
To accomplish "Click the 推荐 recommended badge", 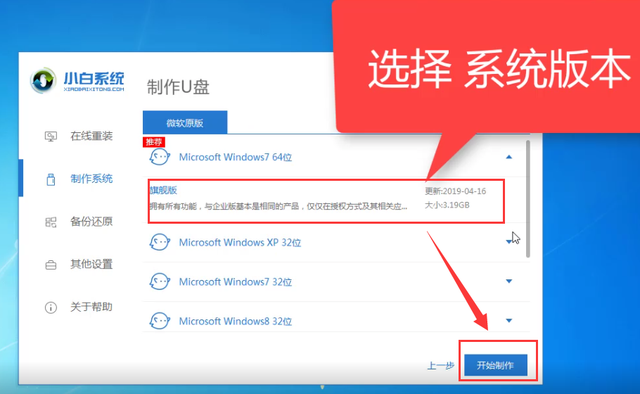I will pos(154,142).
